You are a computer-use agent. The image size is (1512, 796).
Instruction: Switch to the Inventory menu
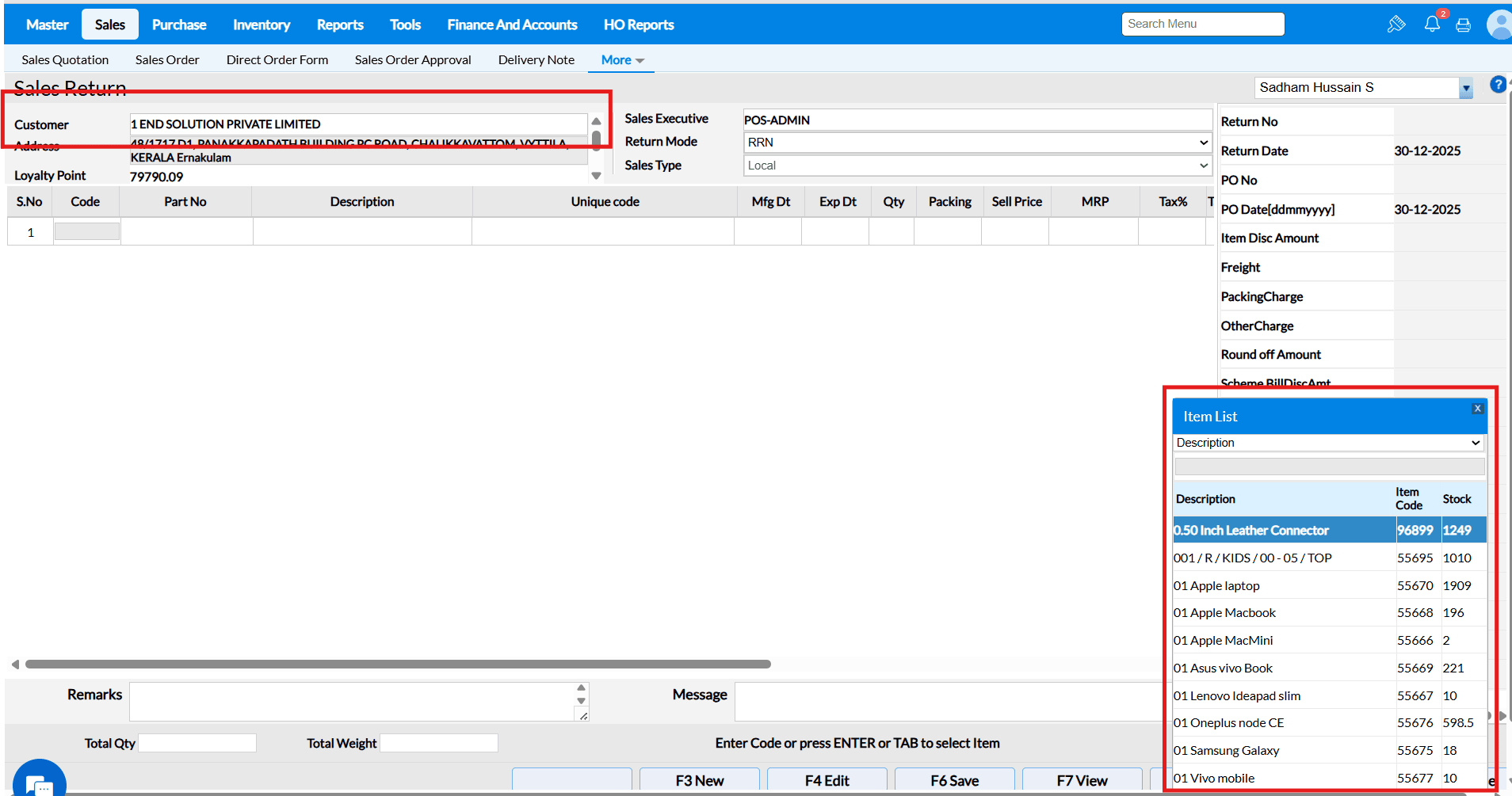261,25
